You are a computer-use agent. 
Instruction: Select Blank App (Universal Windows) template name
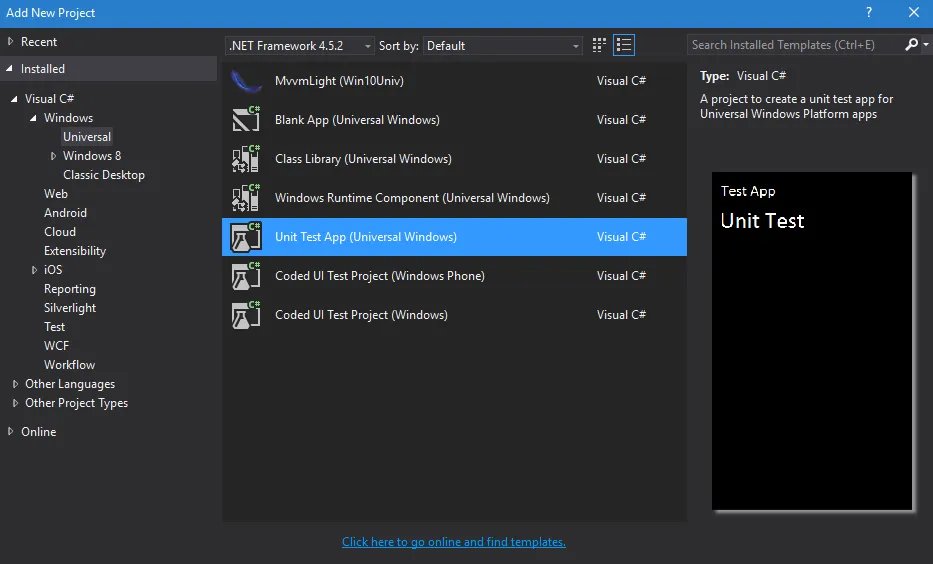point(358,120)
